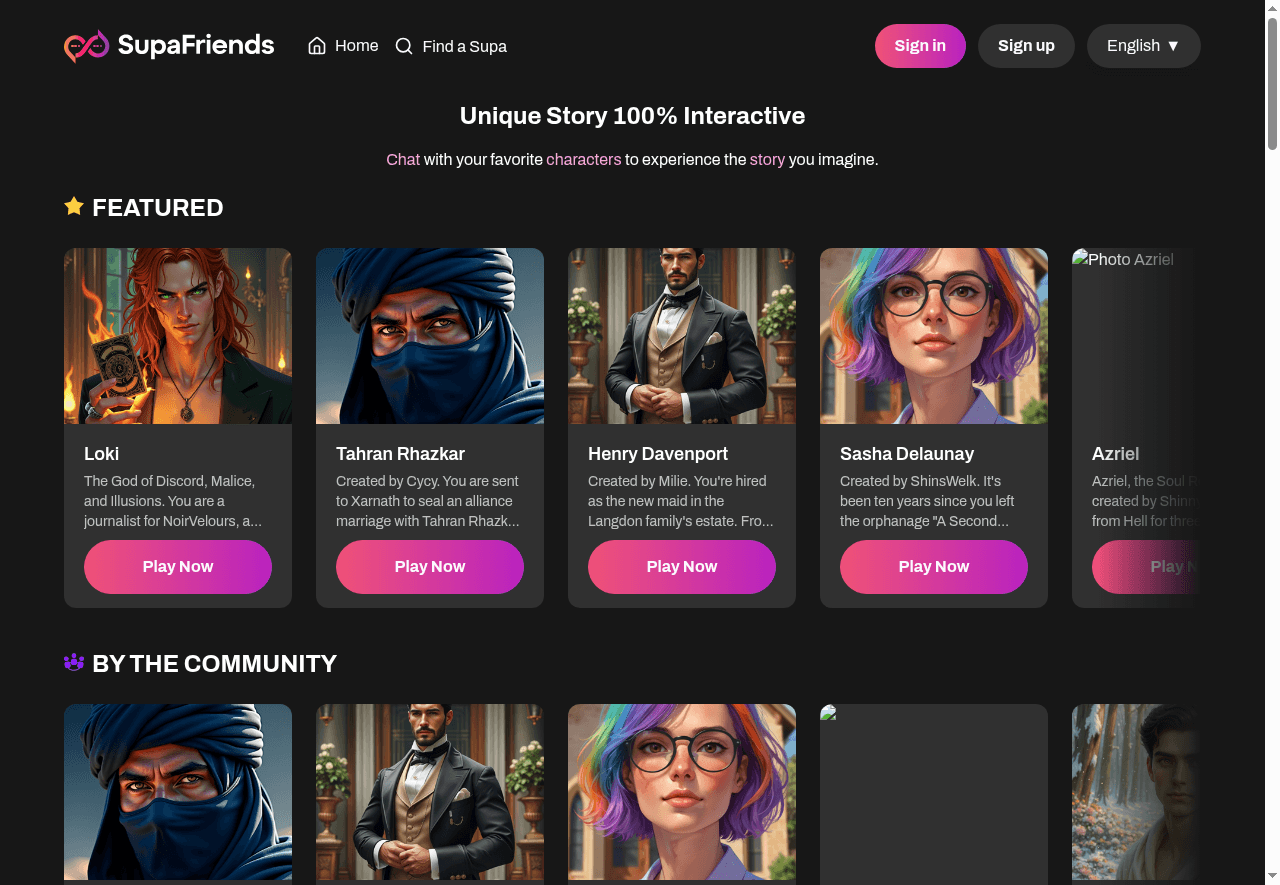Start Tahran Rhazkar story with Play Now
The height and width of the screenshot is (885, 1280).
pyautogui.click(x=430, y=566)
